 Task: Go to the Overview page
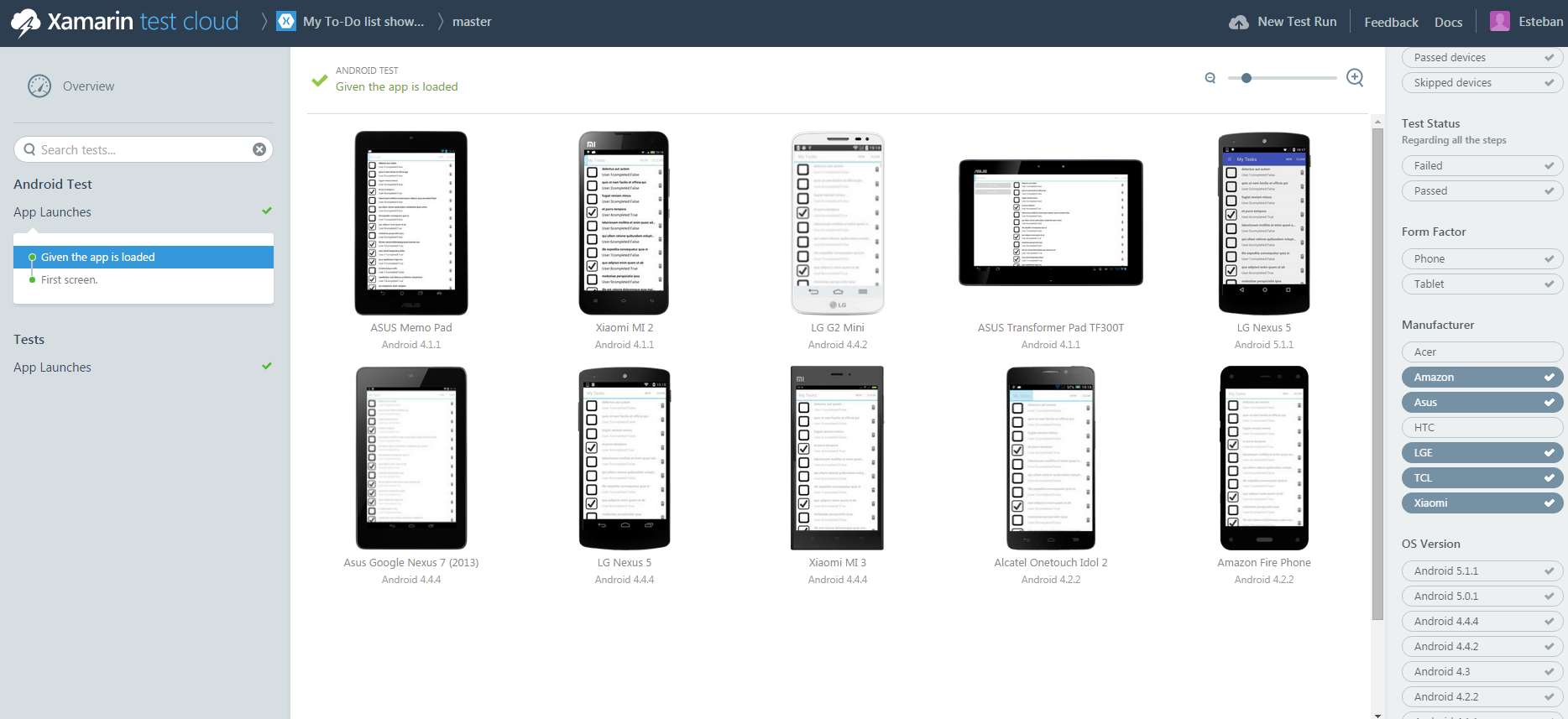click(x=88, y=86)
